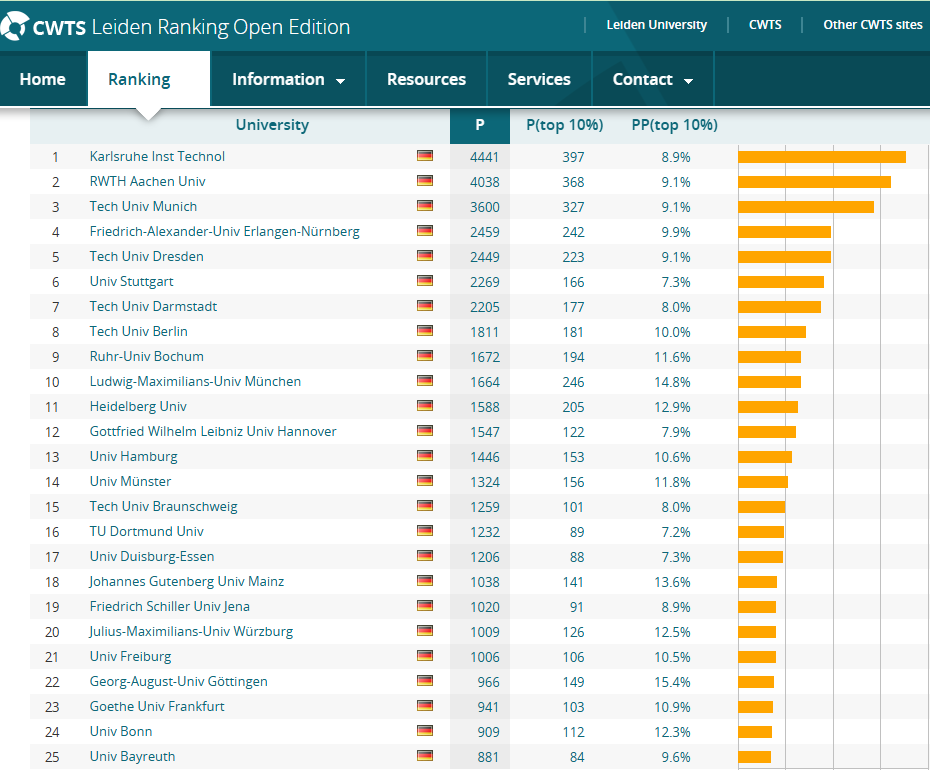Click the CWTS lifebuoy logo icon

15,25
